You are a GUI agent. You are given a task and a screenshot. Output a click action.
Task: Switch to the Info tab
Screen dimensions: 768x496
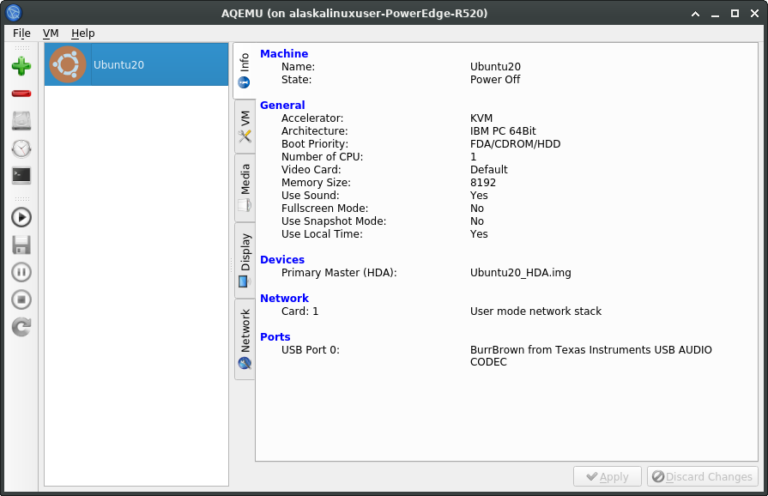[244, 70]
